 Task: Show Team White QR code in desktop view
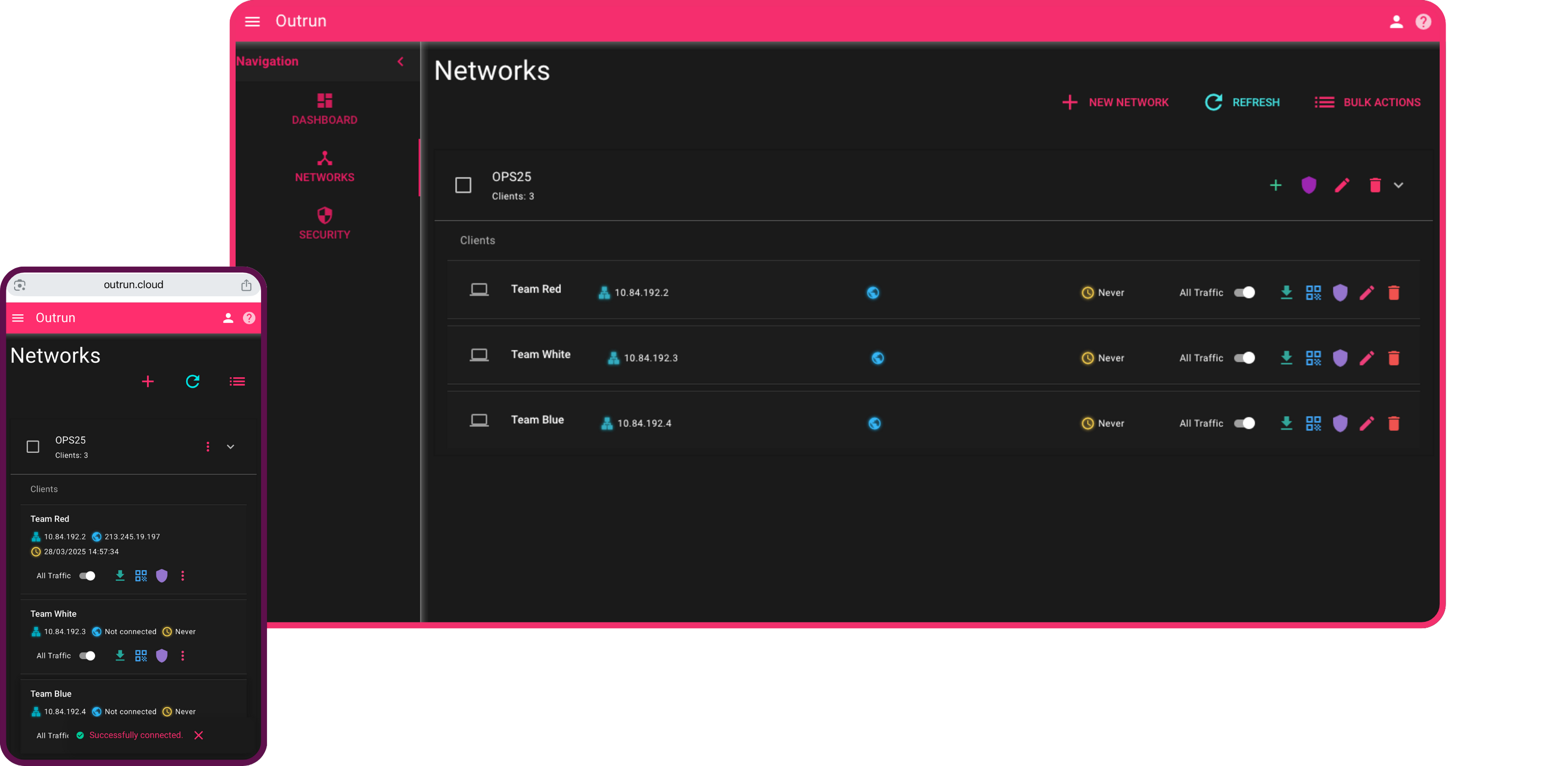1313,357
